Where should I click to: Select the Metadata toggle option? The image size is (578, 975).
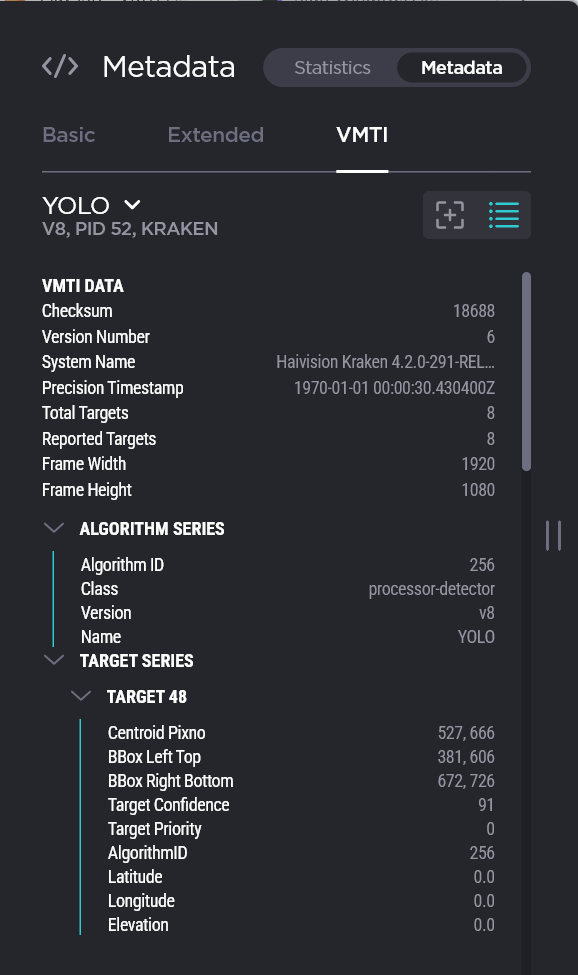[x=462, y=68]
